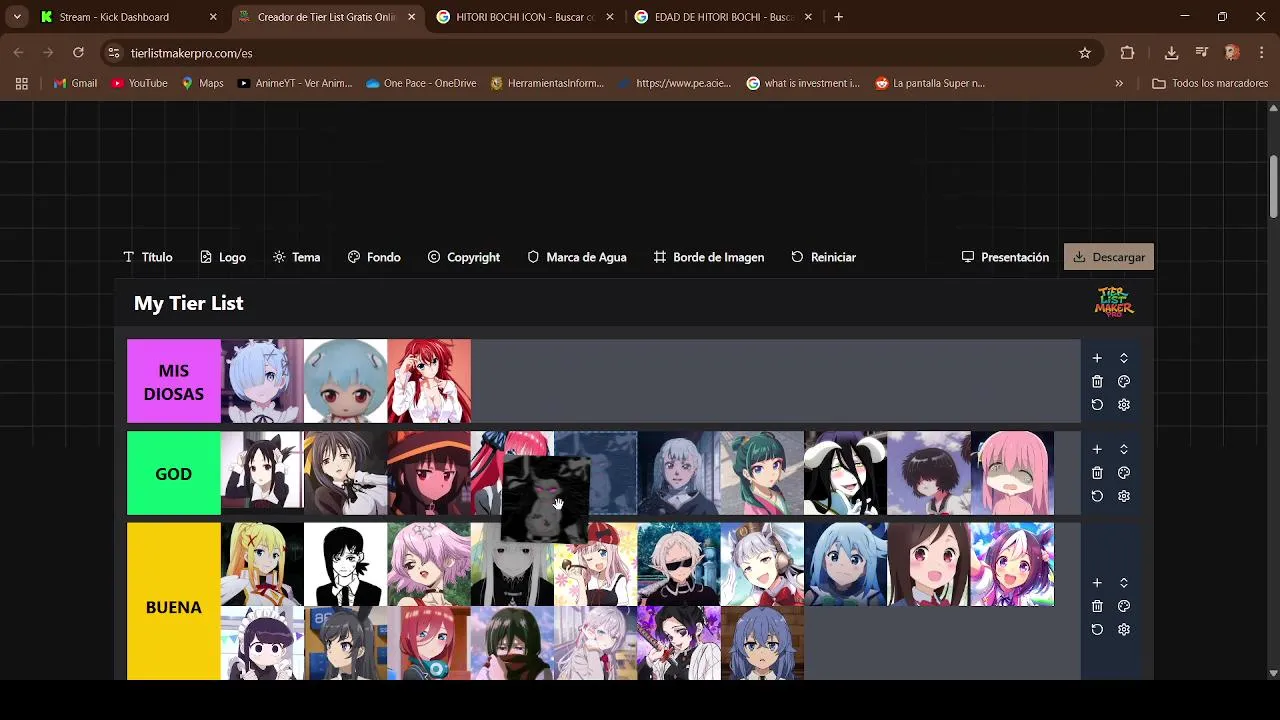Reset the GOD row with circular arrow
This screenshot has height=720, width=1280.
1097,496
